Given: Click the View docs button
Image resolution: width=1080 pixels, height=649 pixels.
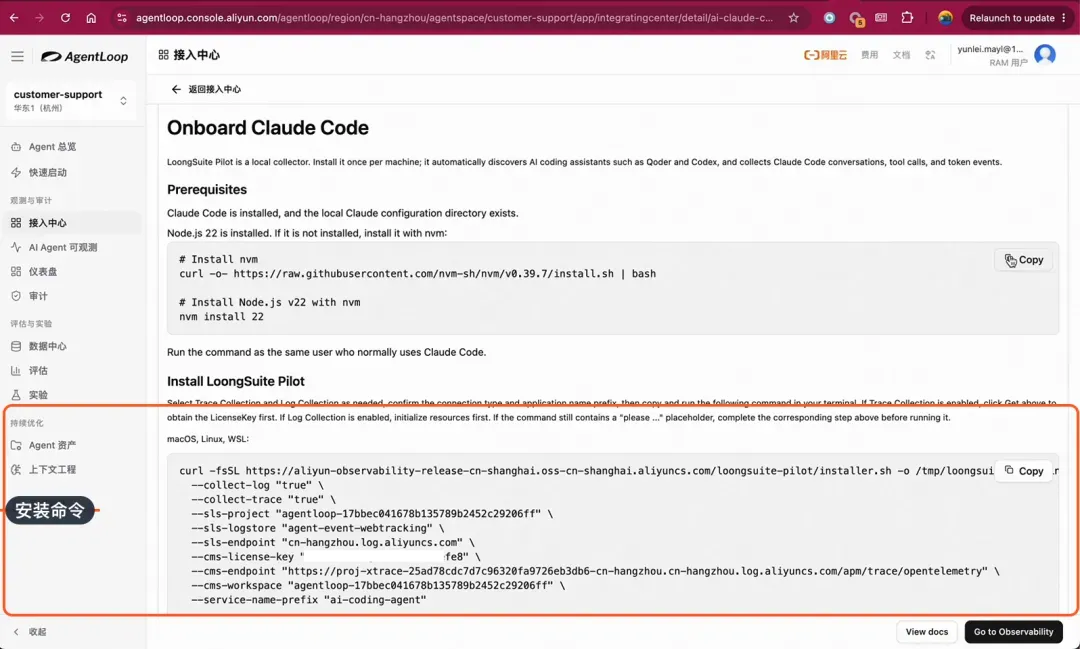Looking at the screenshot, I should [x=926, y=632].
